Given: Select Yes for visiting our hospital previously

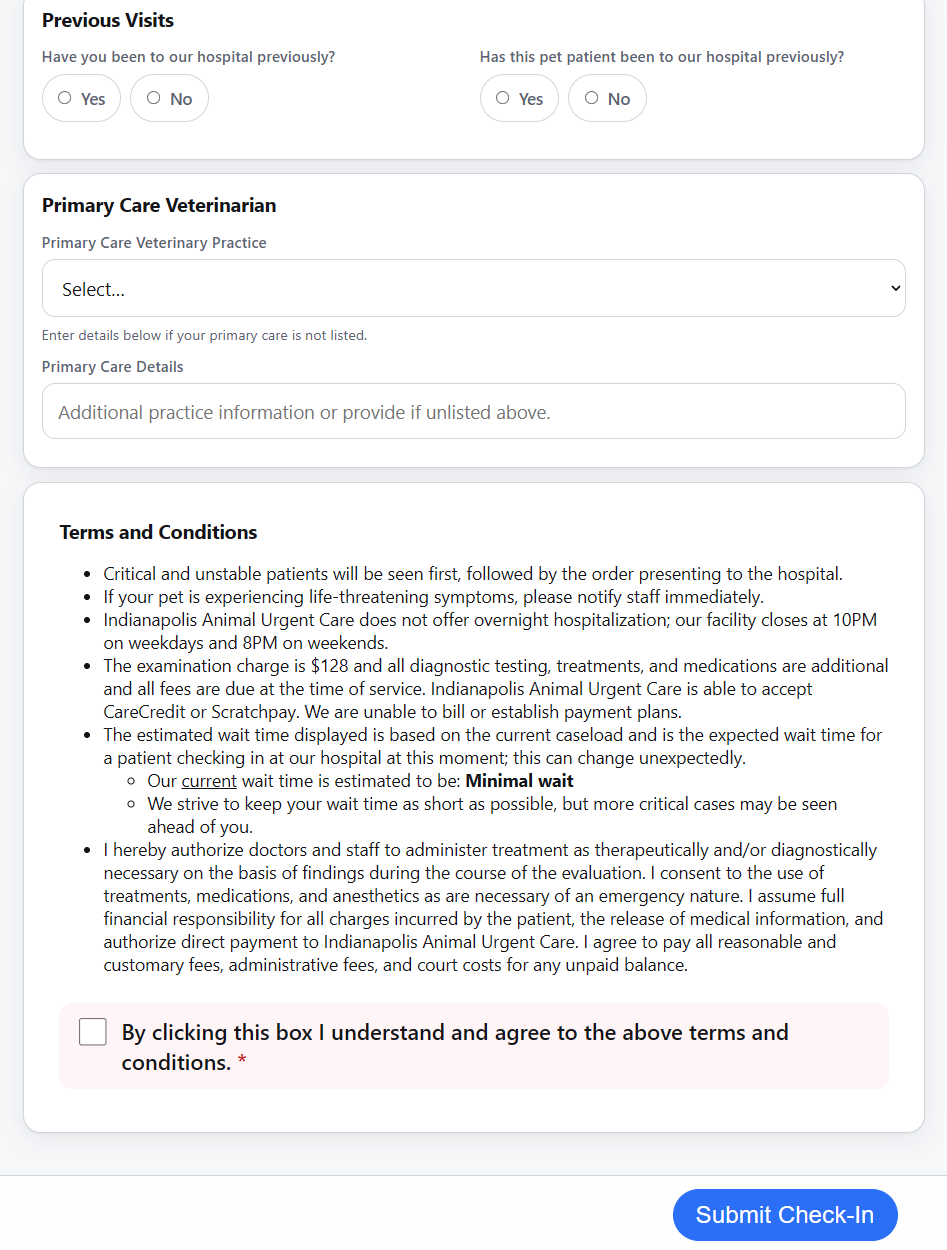Looking at the screenshot, I should (x=81, y=98).
